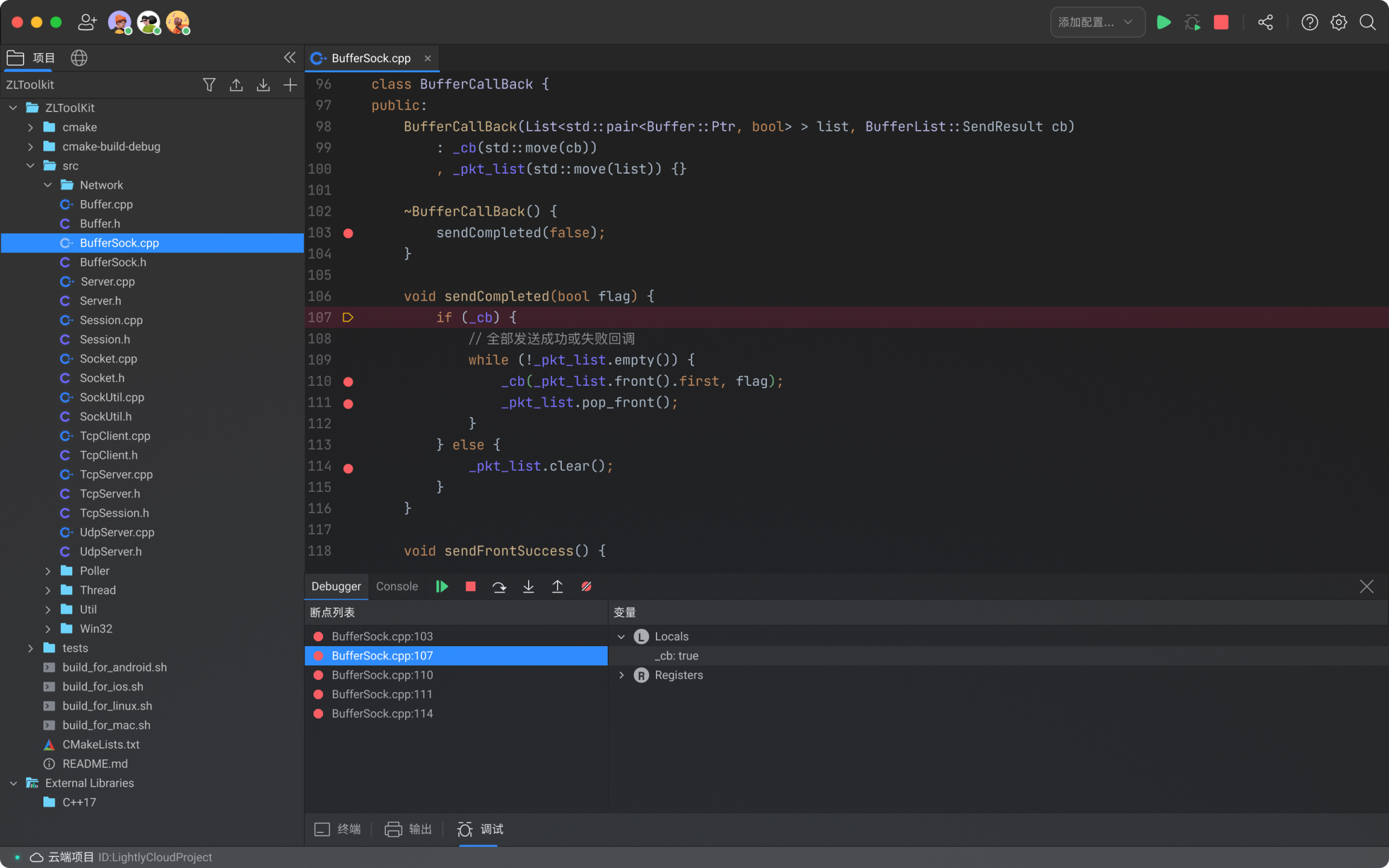This screenshot has height=868, width=1389.
Task: Expand the tests folder
Action: [31, 648]
